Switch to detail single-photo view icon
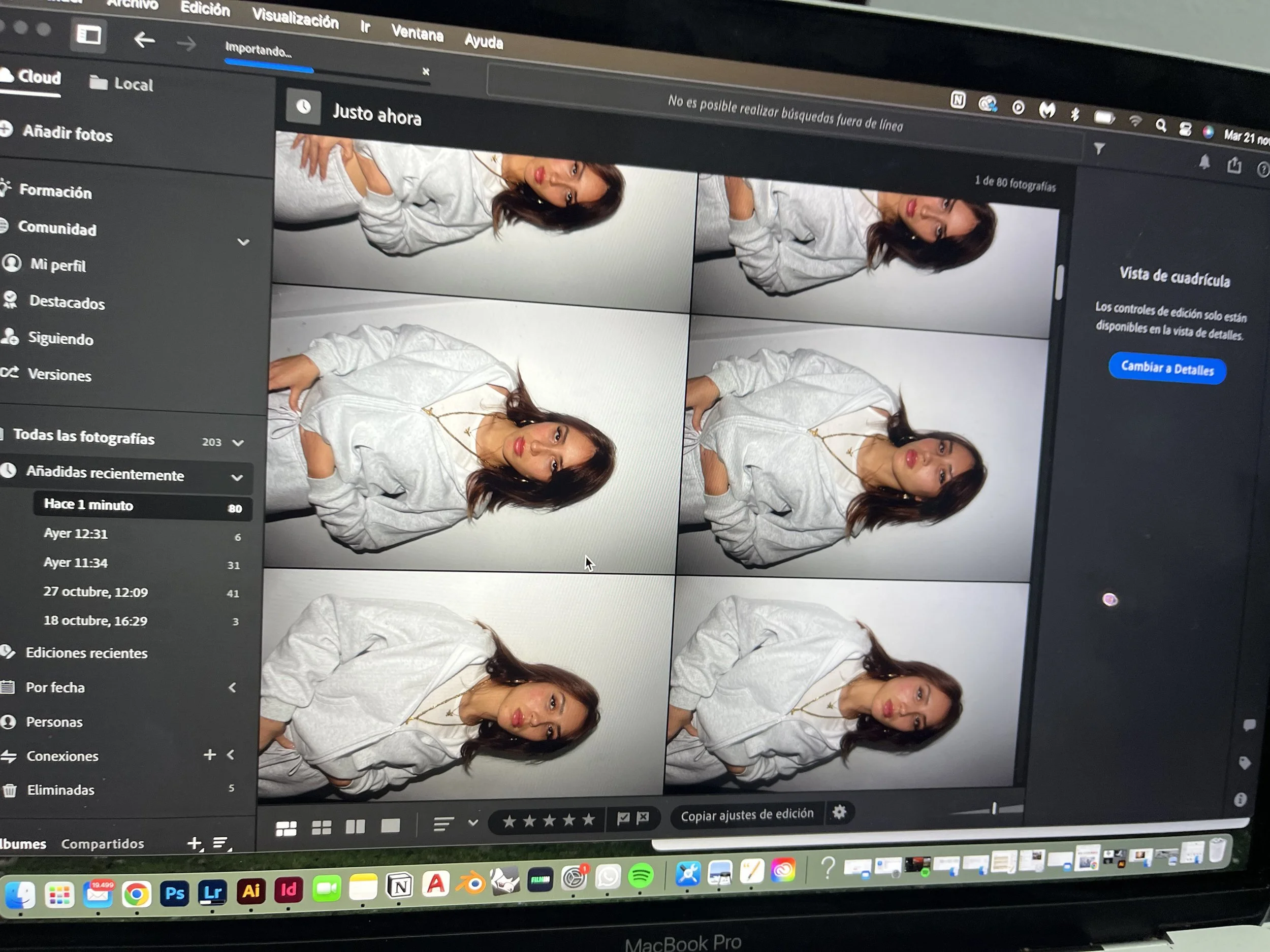Image resolution: width=1270 pixels, height=952 pixels. (391, 826)
